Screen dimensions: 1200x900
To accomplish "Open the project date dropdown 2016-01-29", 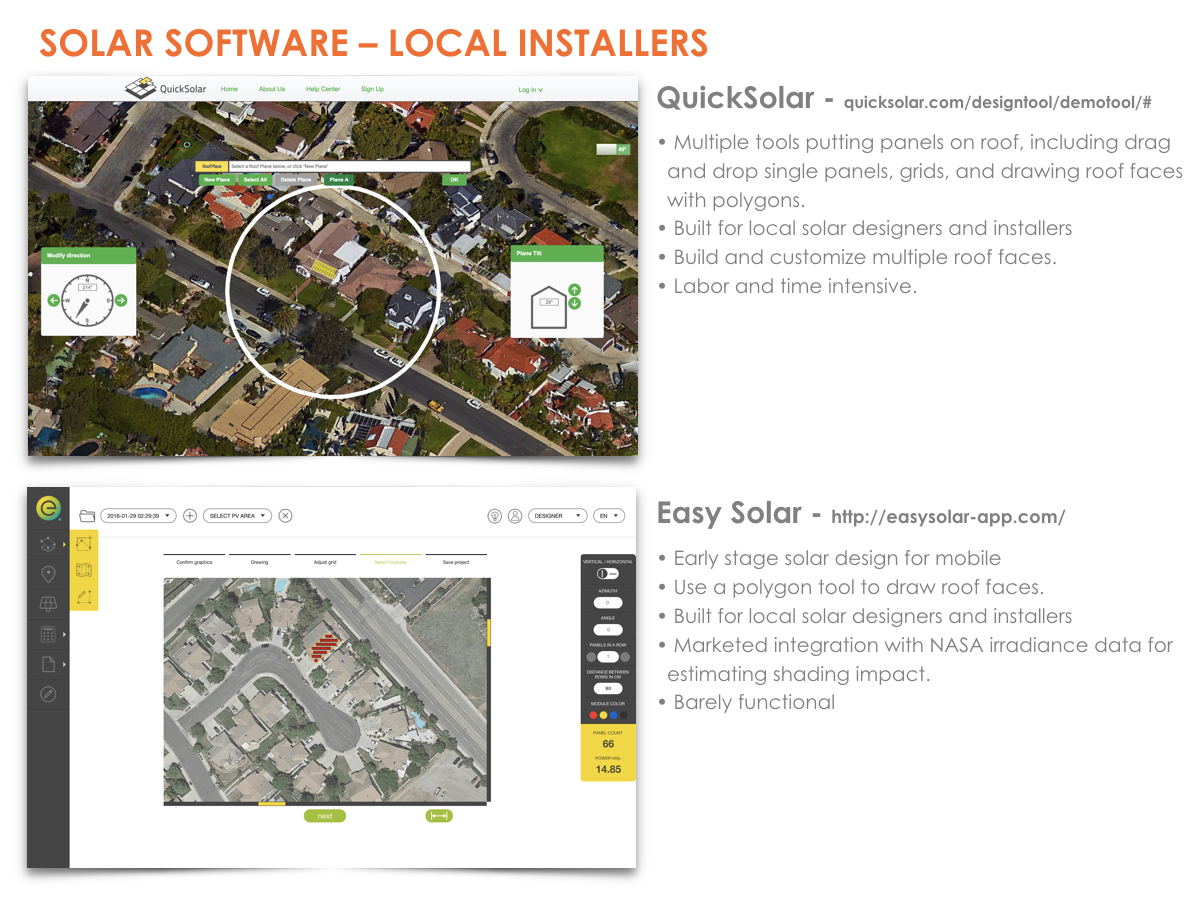I will click(x=138, y=516).
